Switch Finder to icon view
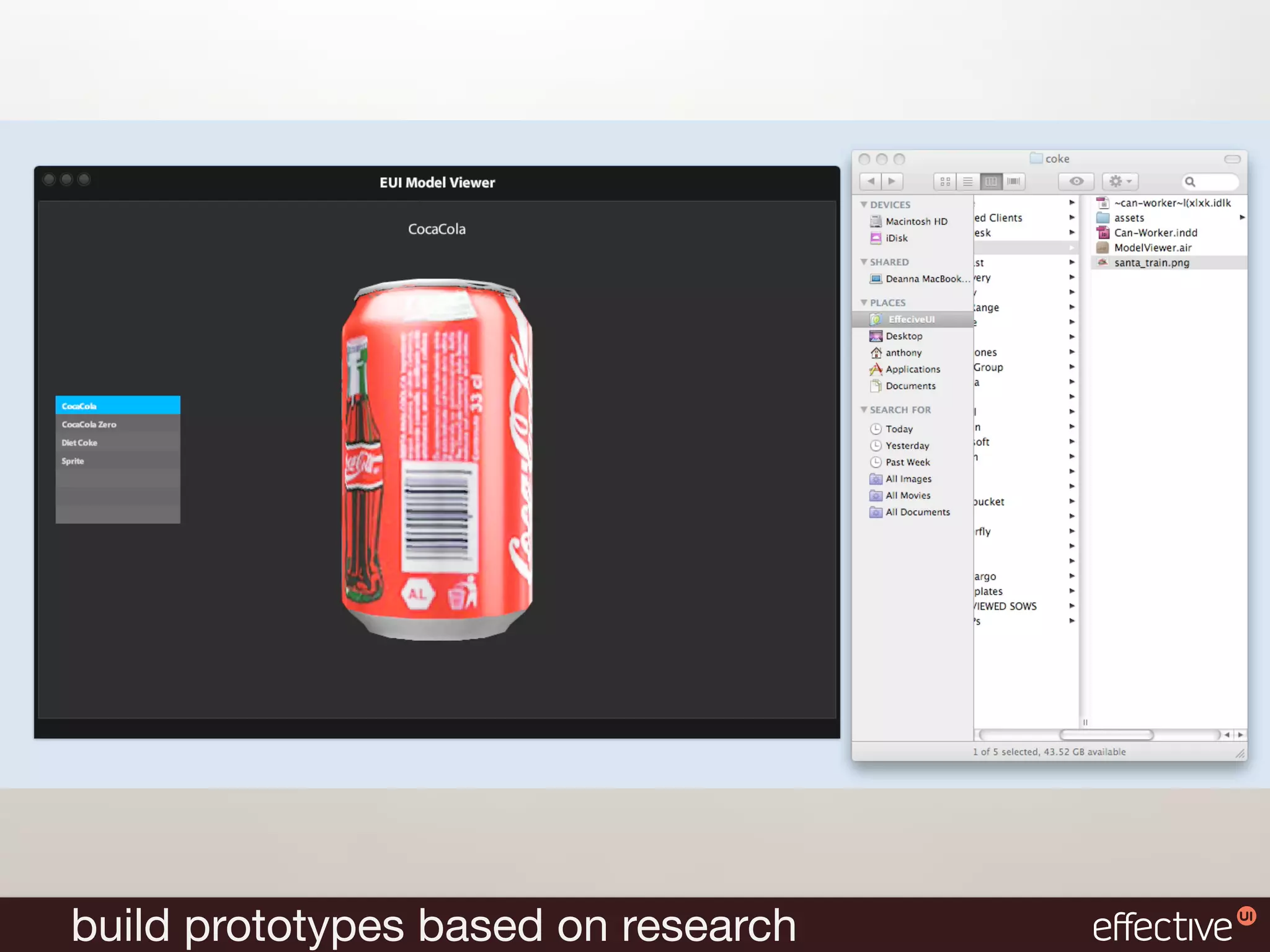 point(945,182)
